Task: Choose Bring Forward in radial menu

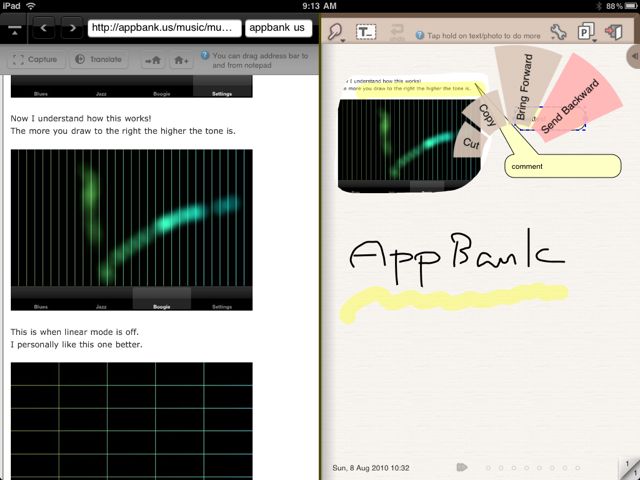Action: 525,84
